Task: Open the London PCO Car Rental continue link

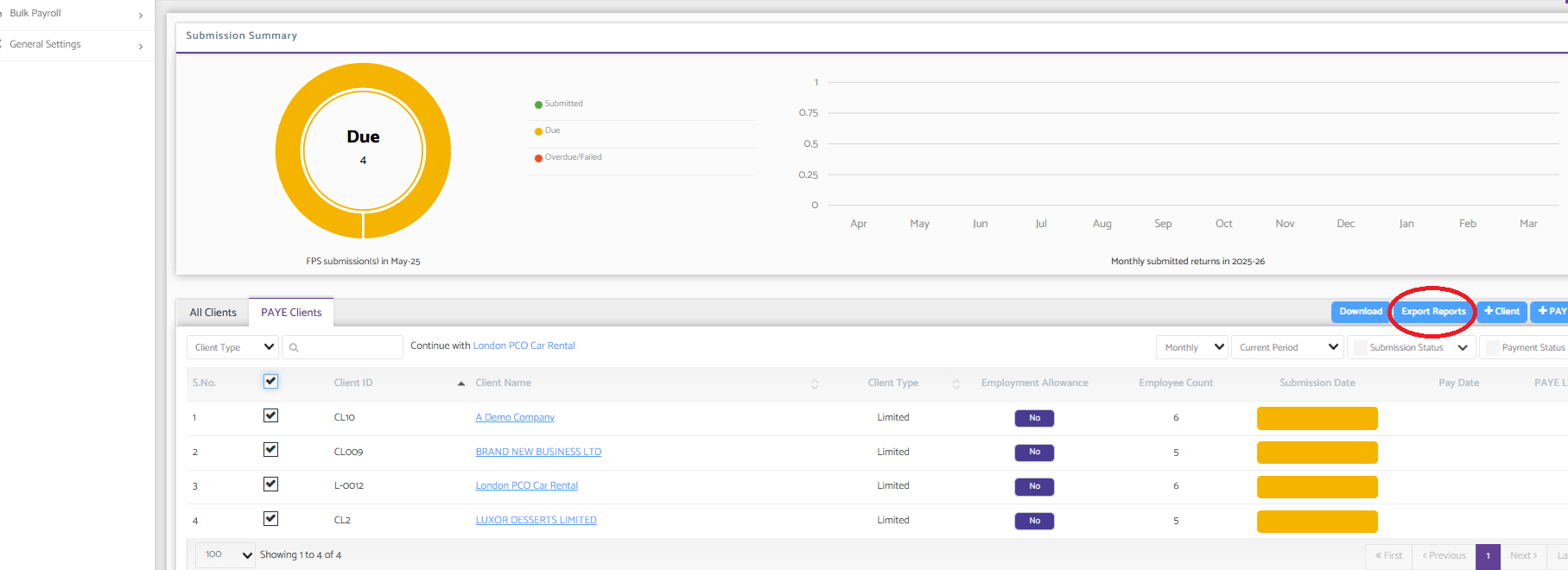Action: (x=524, y=345)
